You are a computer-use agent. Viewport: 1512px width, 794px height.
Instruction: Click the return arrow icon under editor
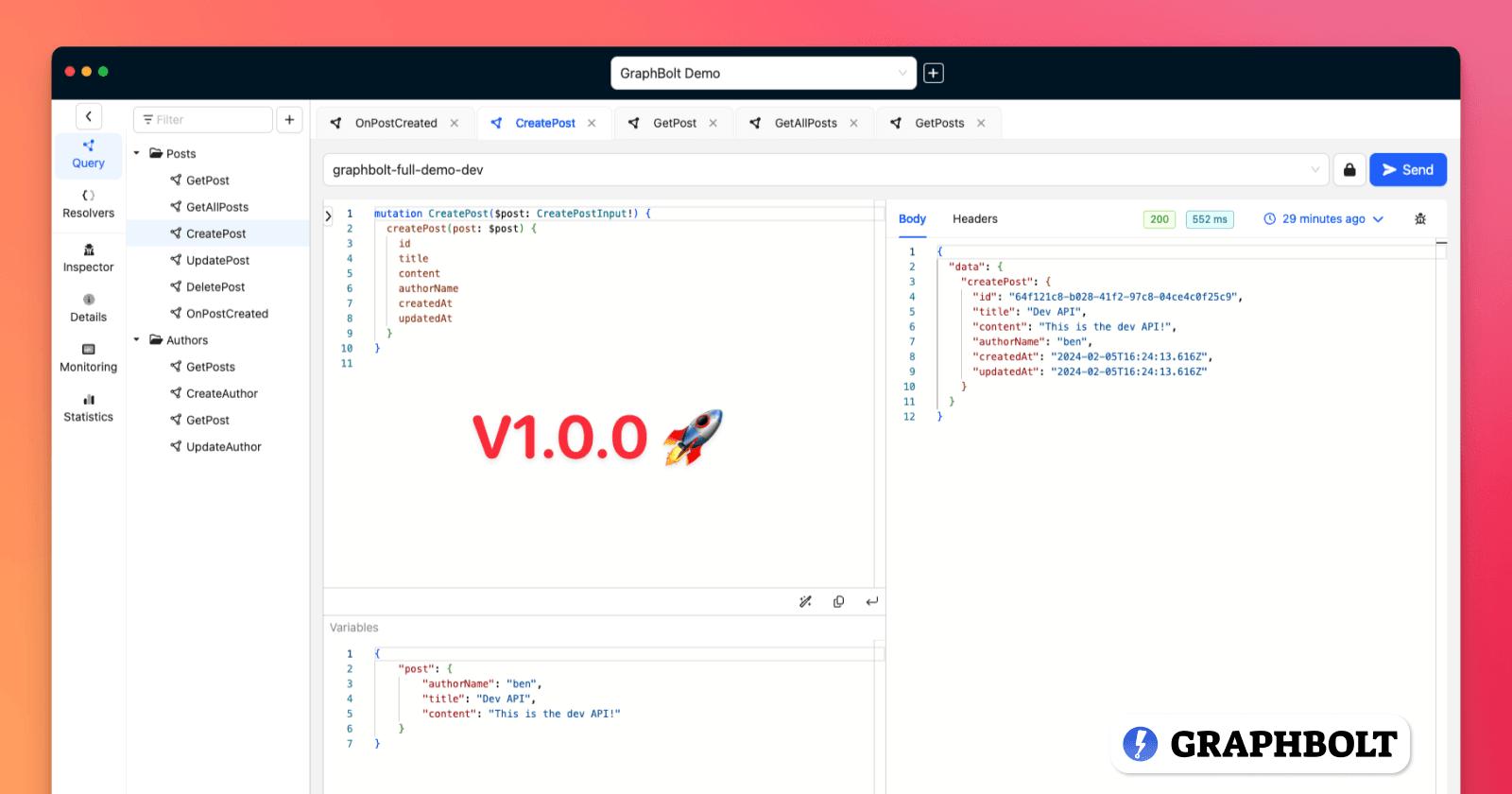(x=871, y=601)
